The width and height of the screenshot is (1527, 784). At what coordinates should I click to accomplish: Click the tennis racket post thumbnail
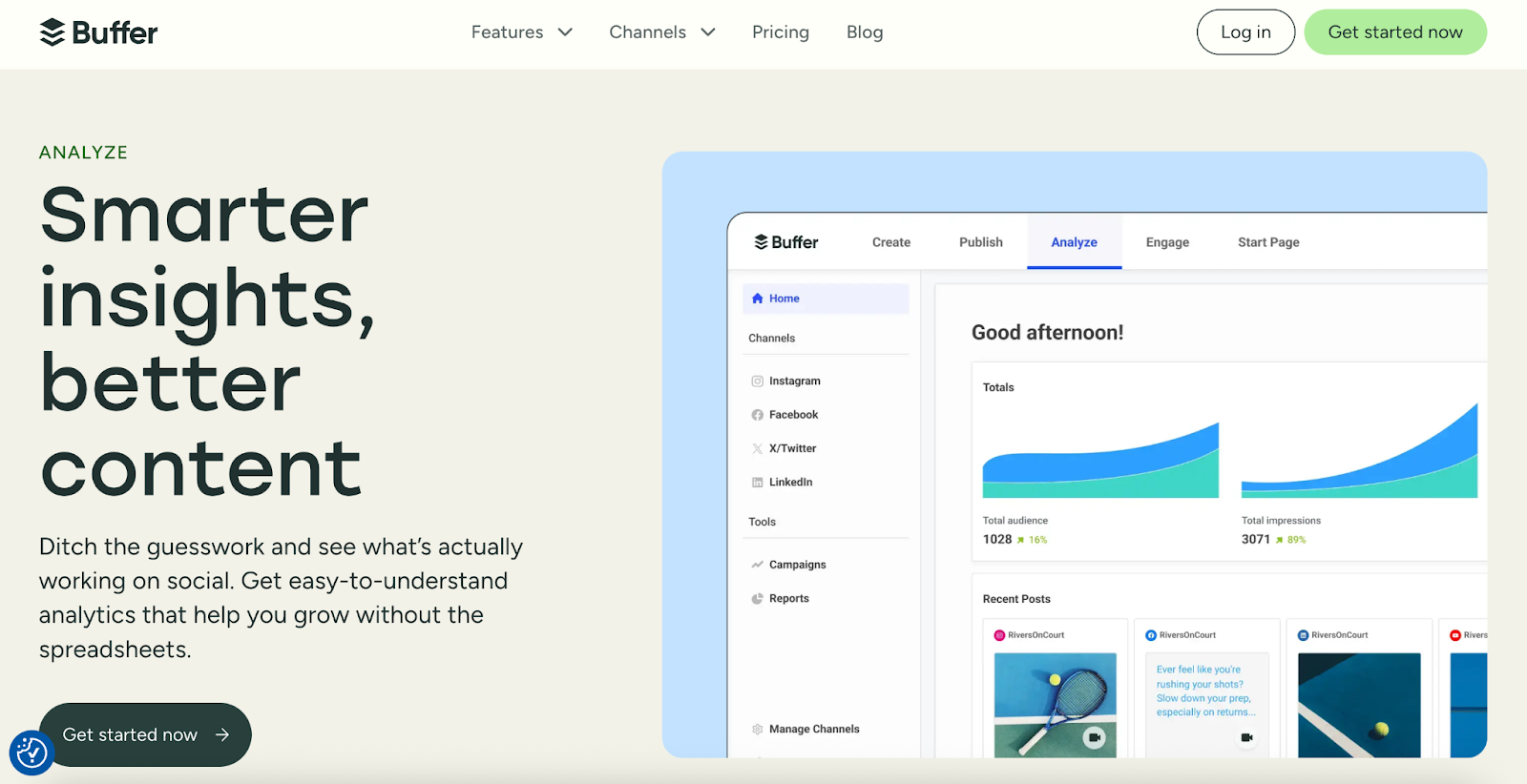pos(1056,705)
